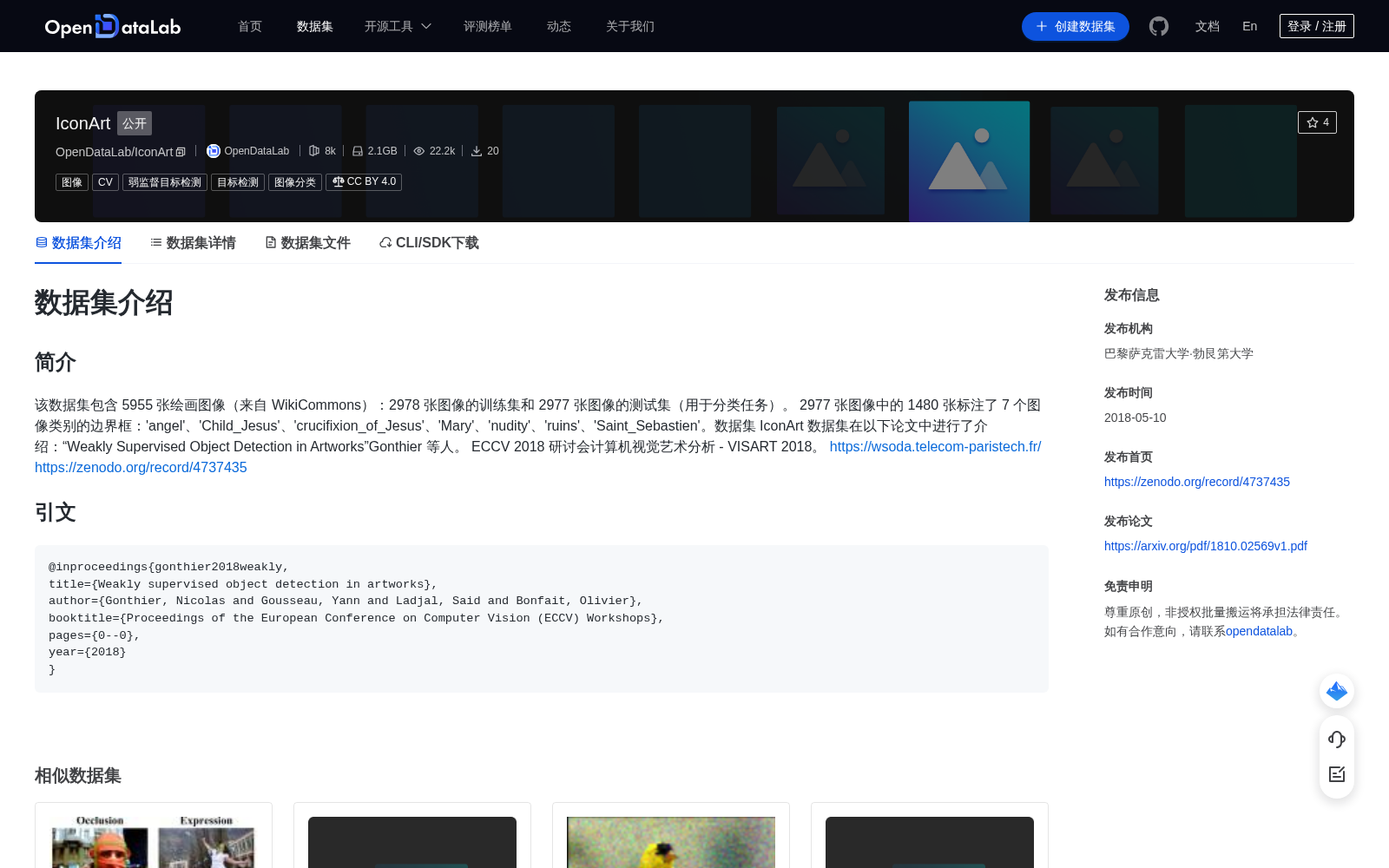1389x868 pixels.
Task: Click the 引文 heading
Action: click(56, 512)
